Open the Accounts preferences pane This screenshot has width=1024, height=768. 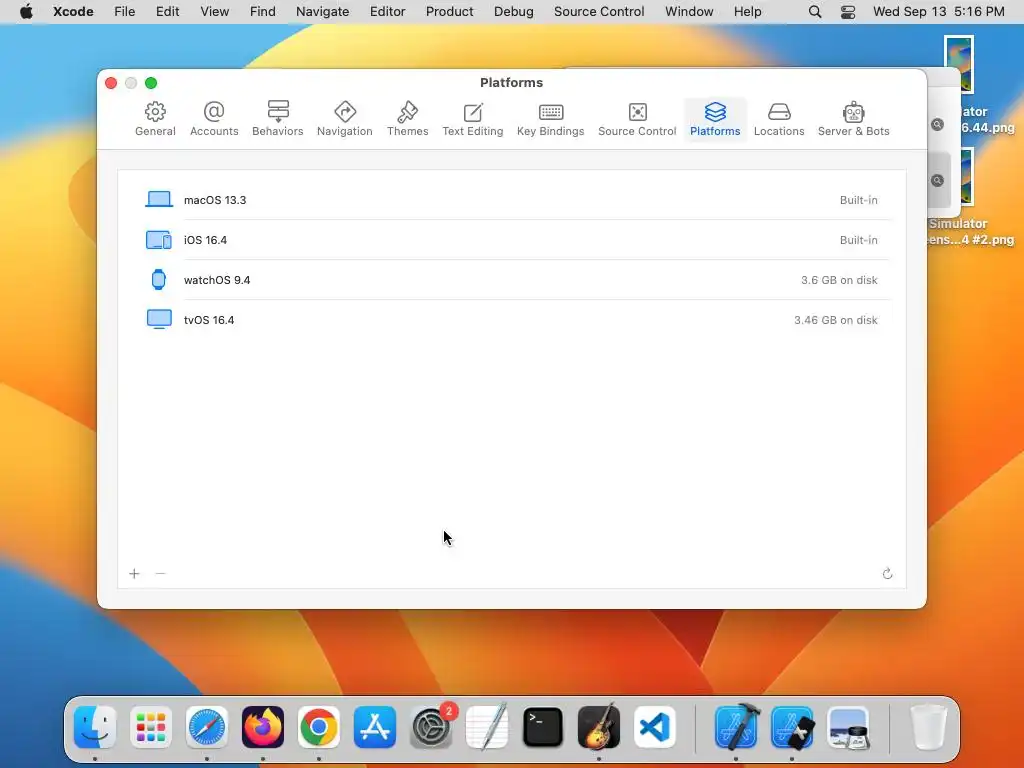(214, 119)
